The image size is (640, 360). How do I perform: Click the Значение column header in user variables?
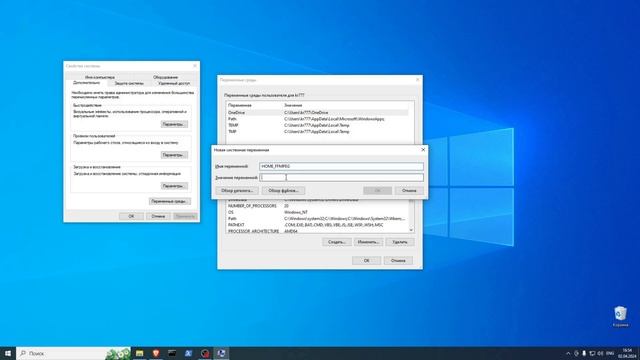pos(346,105)
